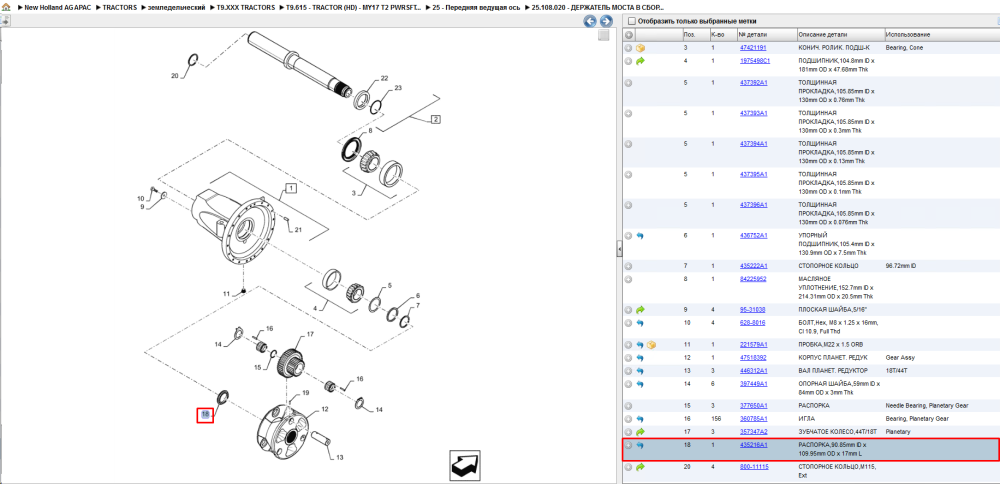Click the grey add circle for part 435222A1
This screenshot has width=1000, height=484.
[629, 266]
